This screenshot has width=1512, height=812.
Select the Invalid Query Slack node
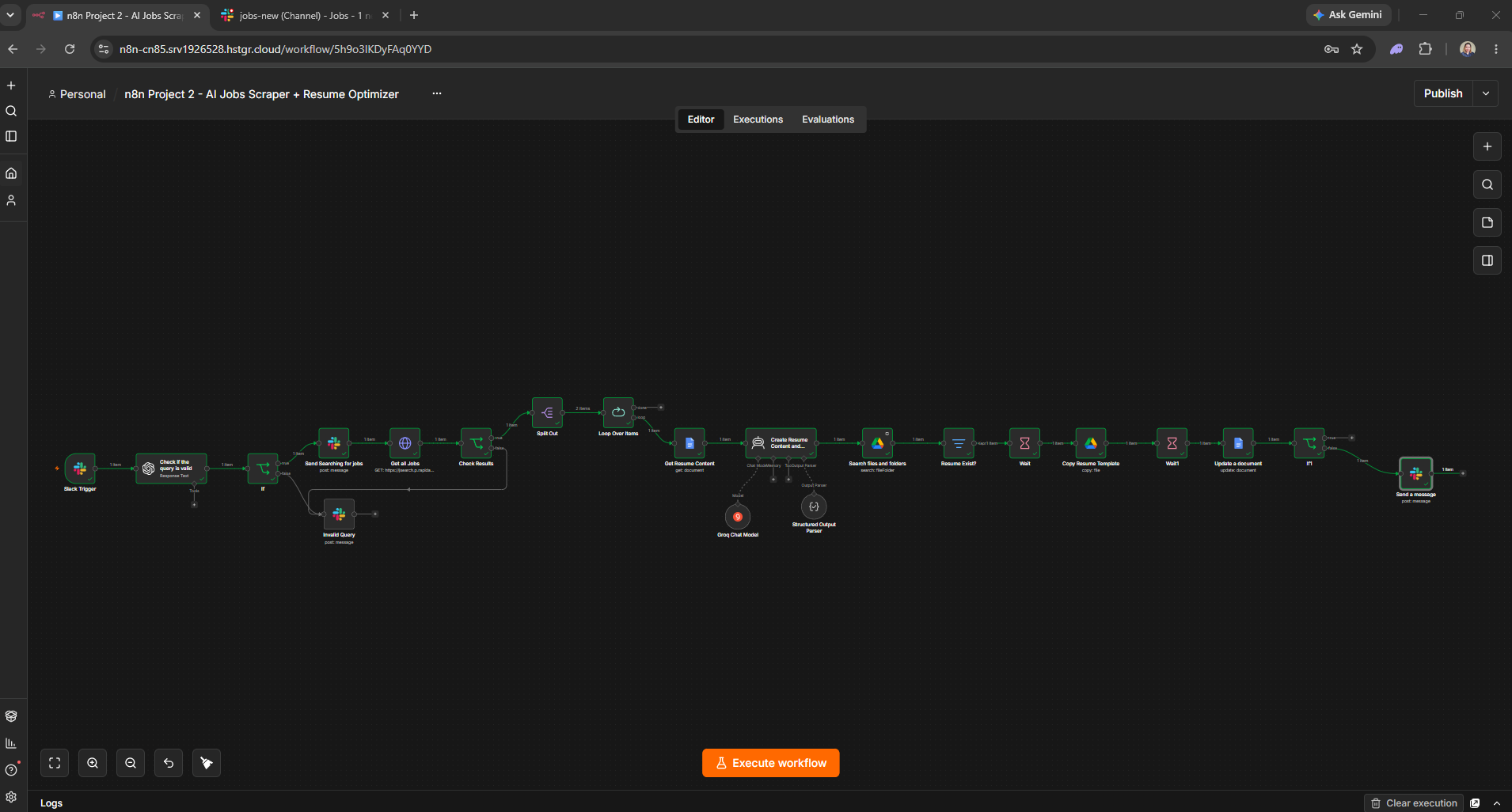pos(339,514)
